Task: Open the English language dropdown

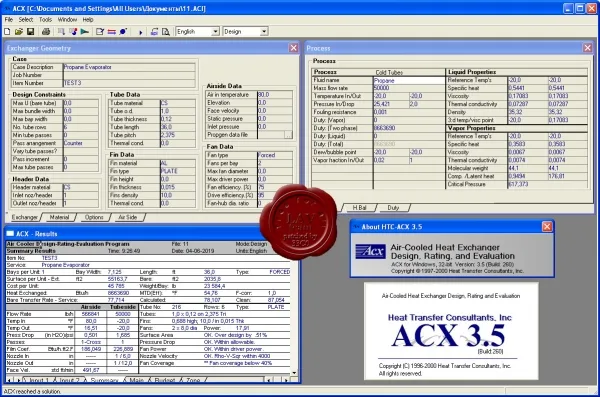Action: (215, 32)
